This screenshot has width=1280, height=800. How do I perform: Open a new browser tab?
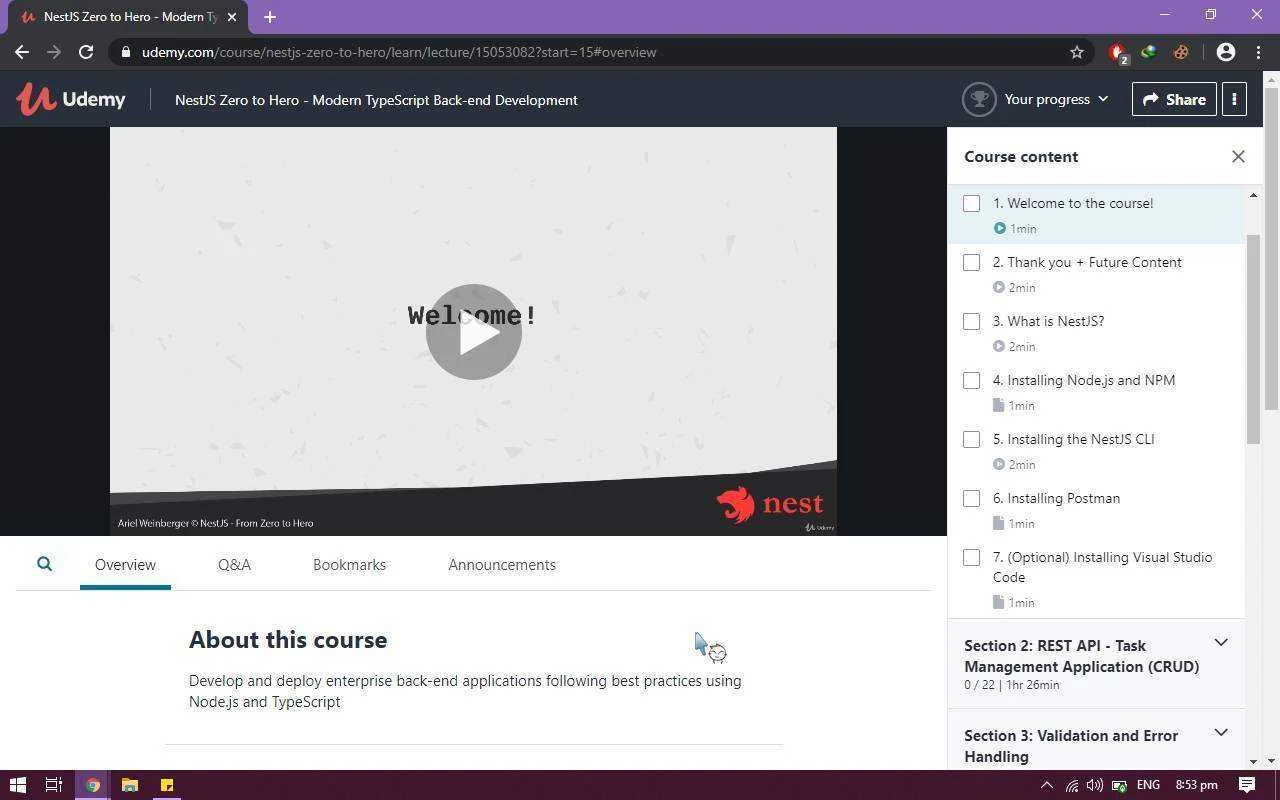[x=270, y=16]
